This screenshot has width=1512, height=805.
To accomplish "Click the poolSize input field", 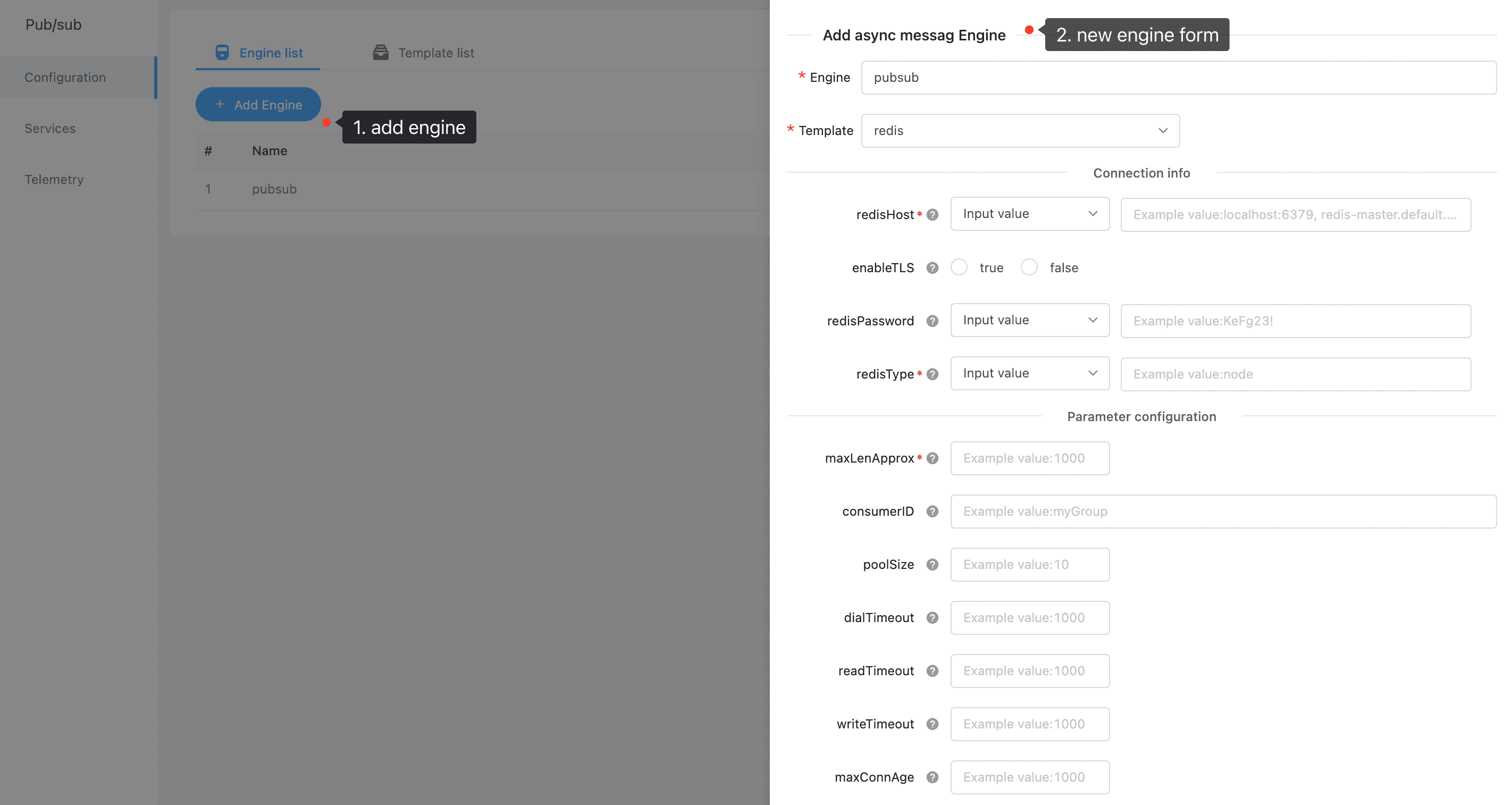I will pyautogui.click(x=1029, y=565).
